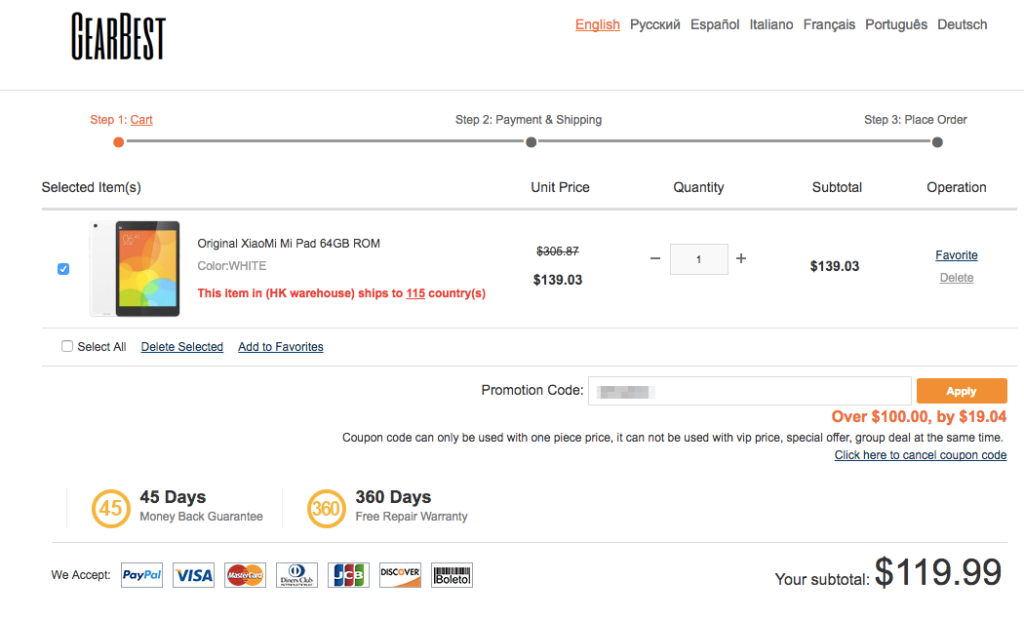Click the PayPal payment icon
This screenshot has width=1024, height=618.
142,575
